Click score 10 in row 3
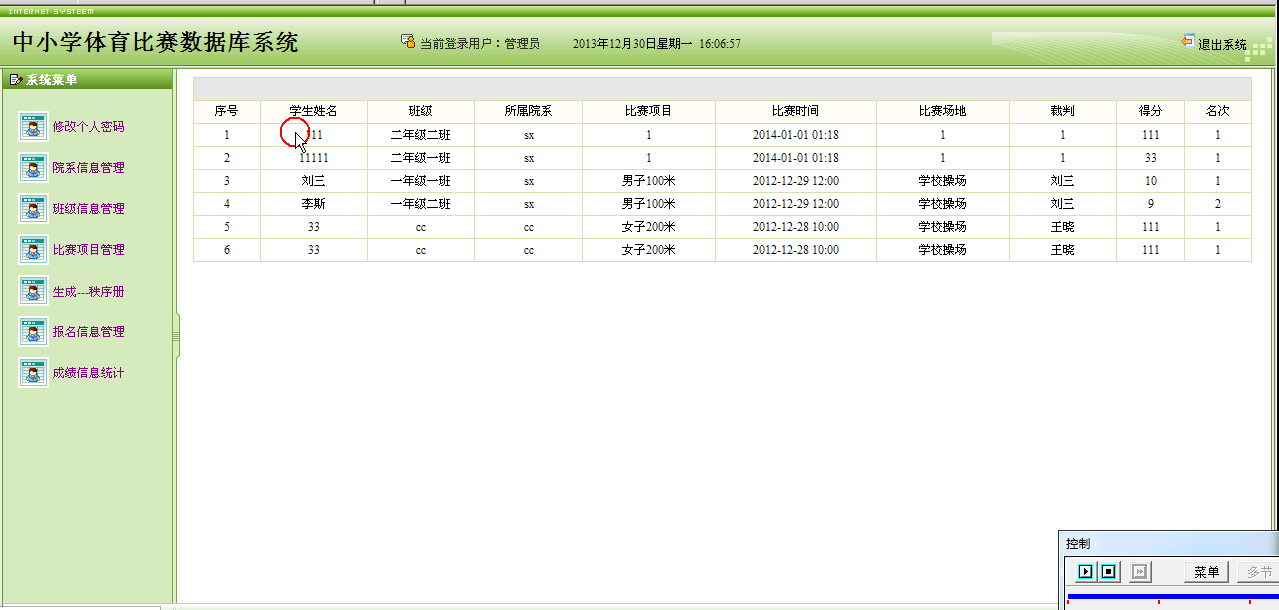The image size is (1279, 610). coord(1151,181)
